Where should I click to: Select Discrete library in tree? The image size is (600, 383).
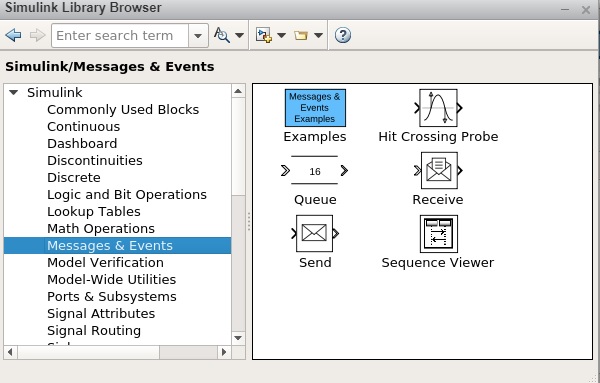[x=73, y=178]
